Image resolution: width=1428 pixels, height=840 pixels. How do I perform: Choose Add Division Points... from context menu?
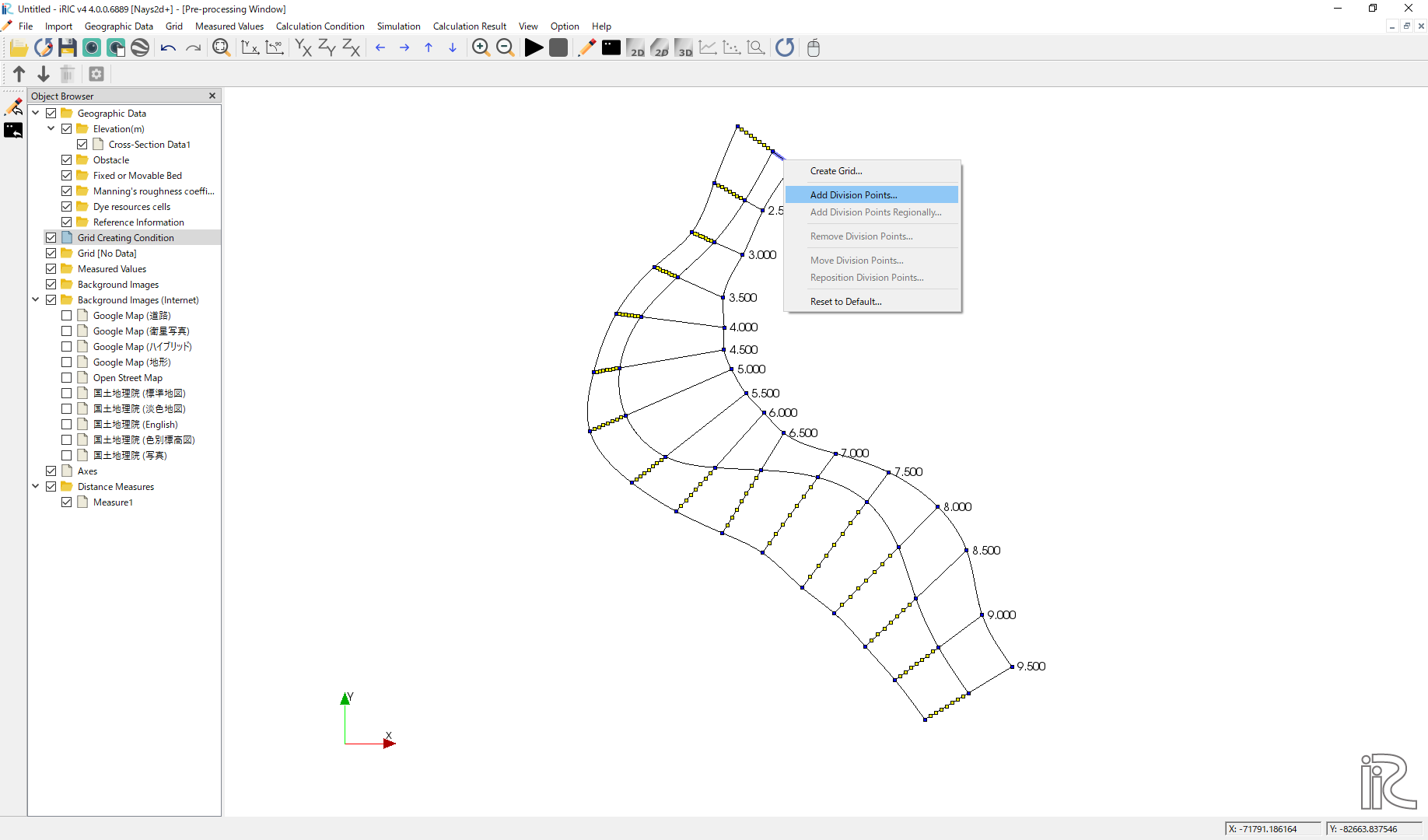click(871, 195)
